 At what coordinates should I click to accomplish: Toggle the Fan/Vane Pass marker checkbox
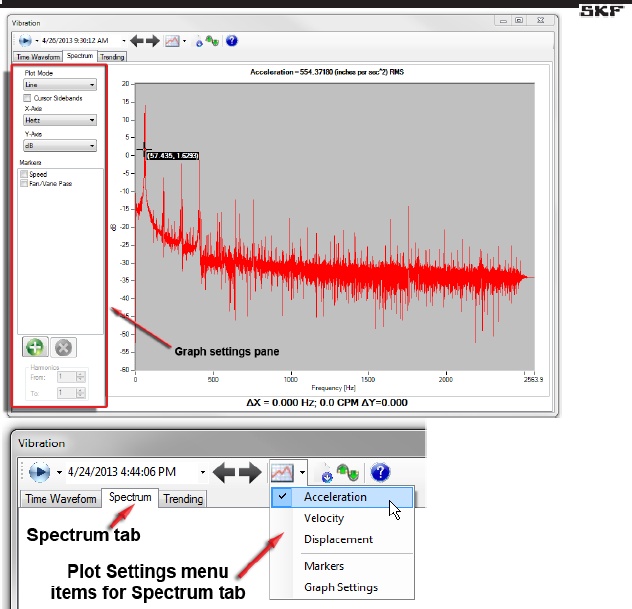pyautogui.click(x=25, y=184)
